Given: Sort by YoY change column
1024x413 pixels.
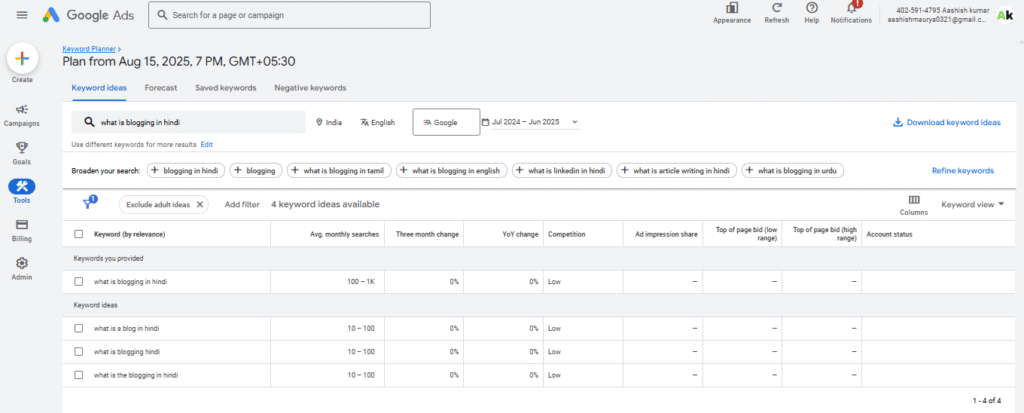Looking at the screenshot, I should point(520,234).
